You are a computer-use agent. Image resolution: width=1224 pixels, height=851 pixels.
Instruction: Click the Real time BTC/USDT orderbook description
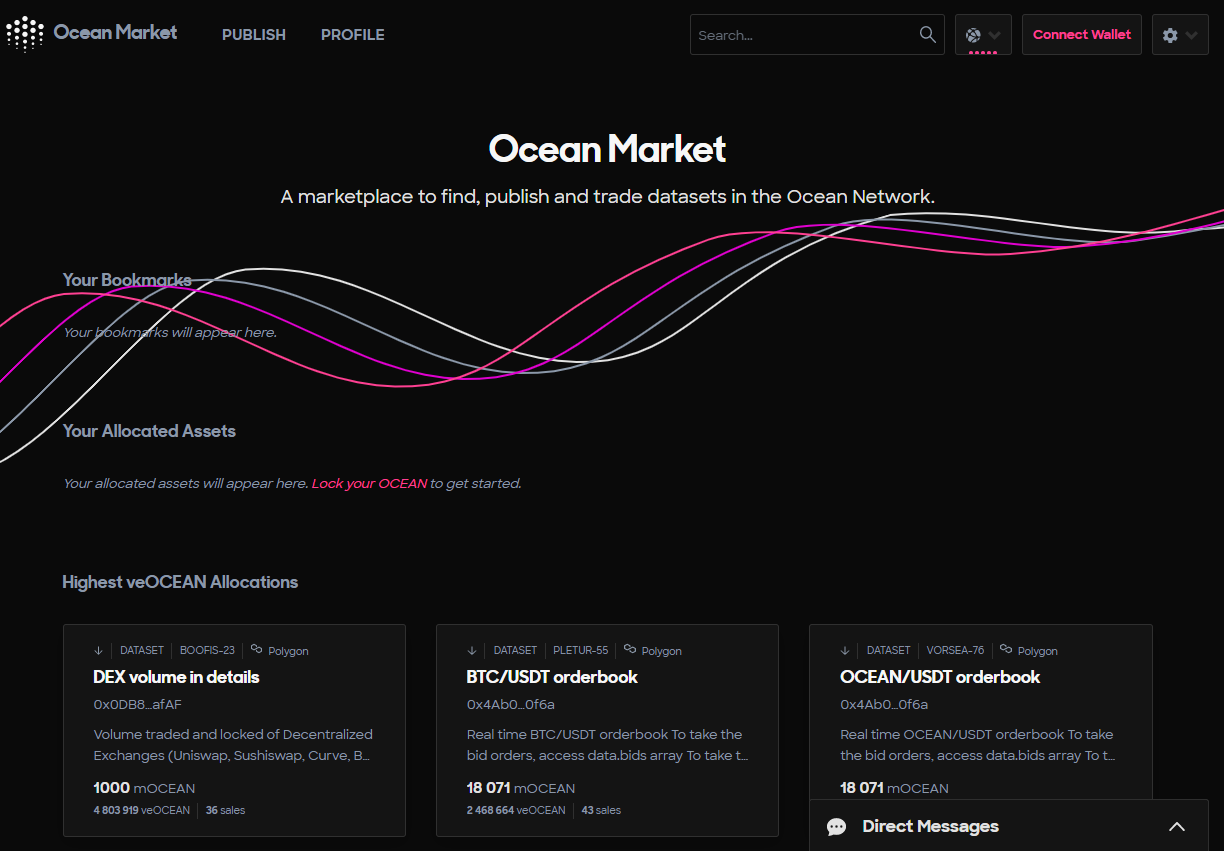pyautogui.click(x=607, y=745)
